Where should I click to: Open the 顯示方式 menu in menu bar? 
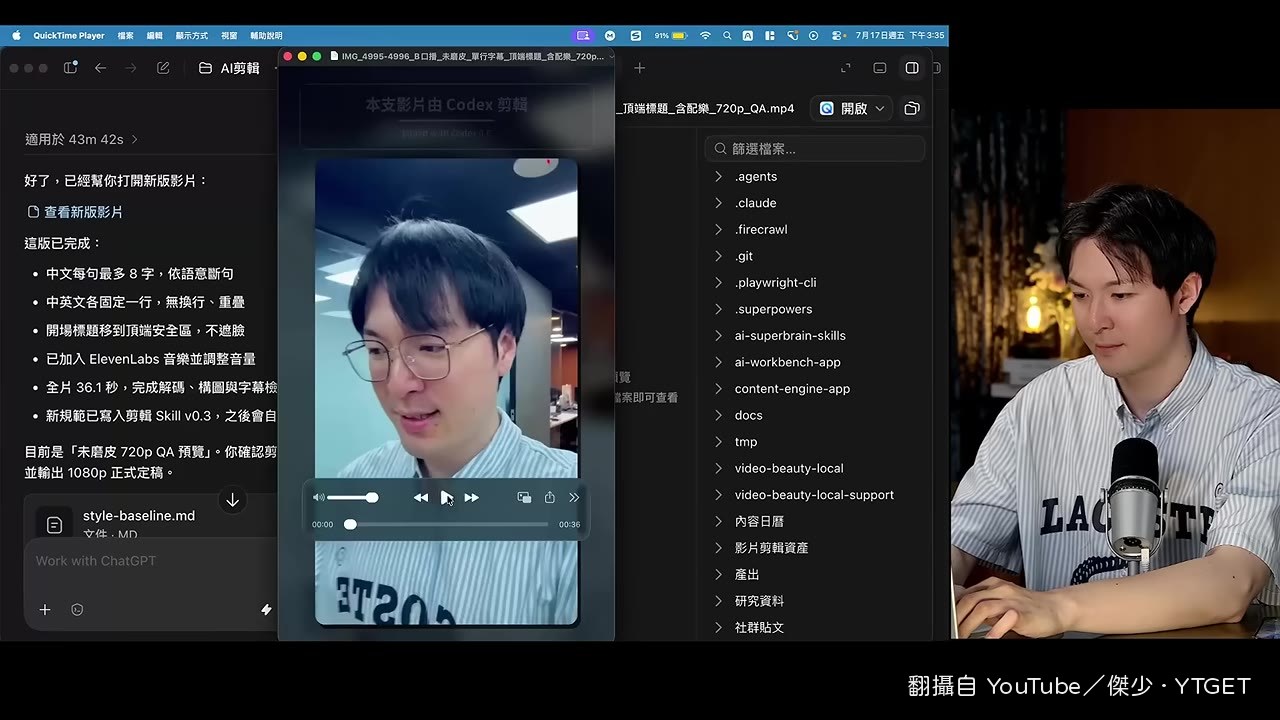(192, 35)
